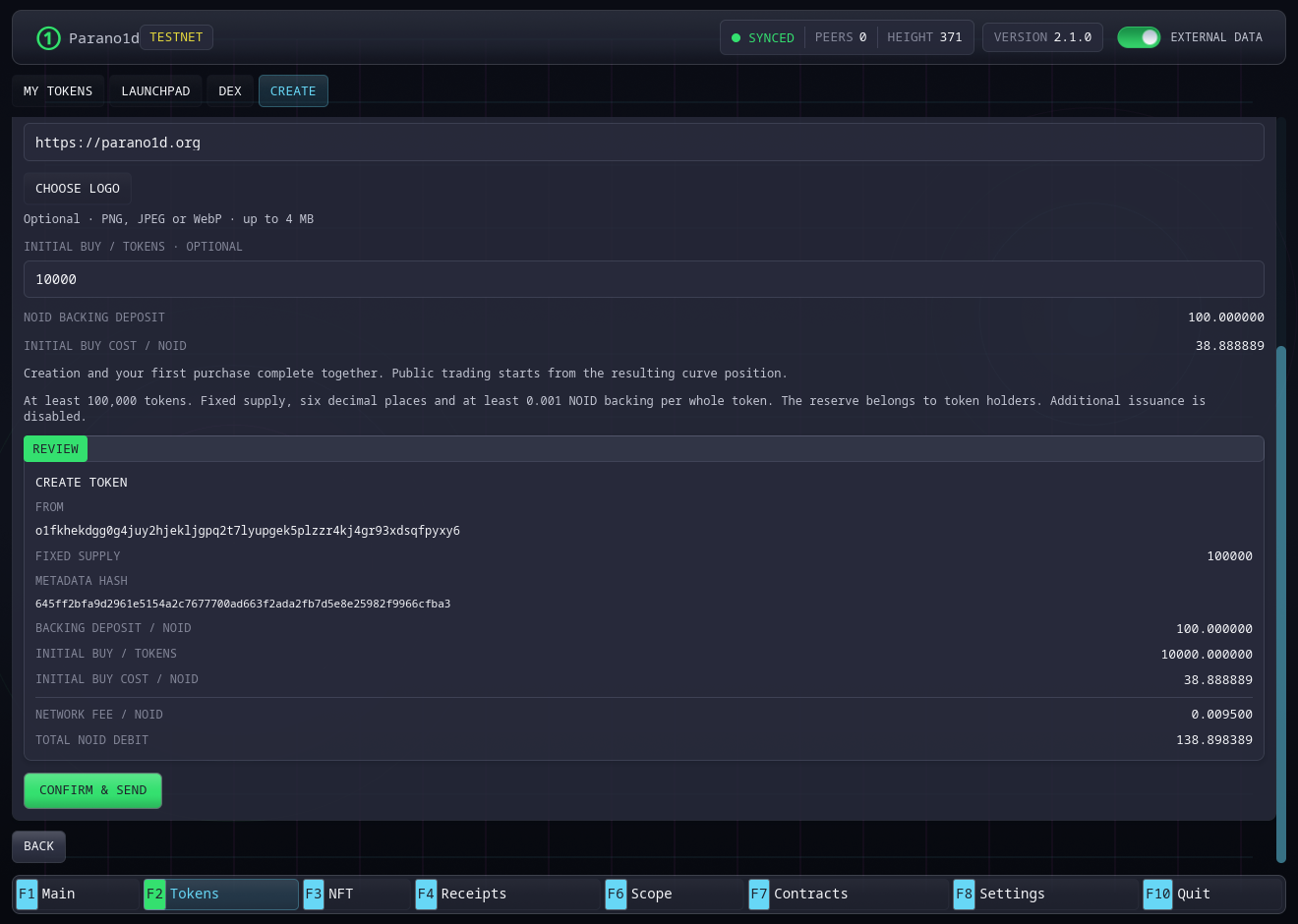
Task: Click the Review button
Action: 55,449
